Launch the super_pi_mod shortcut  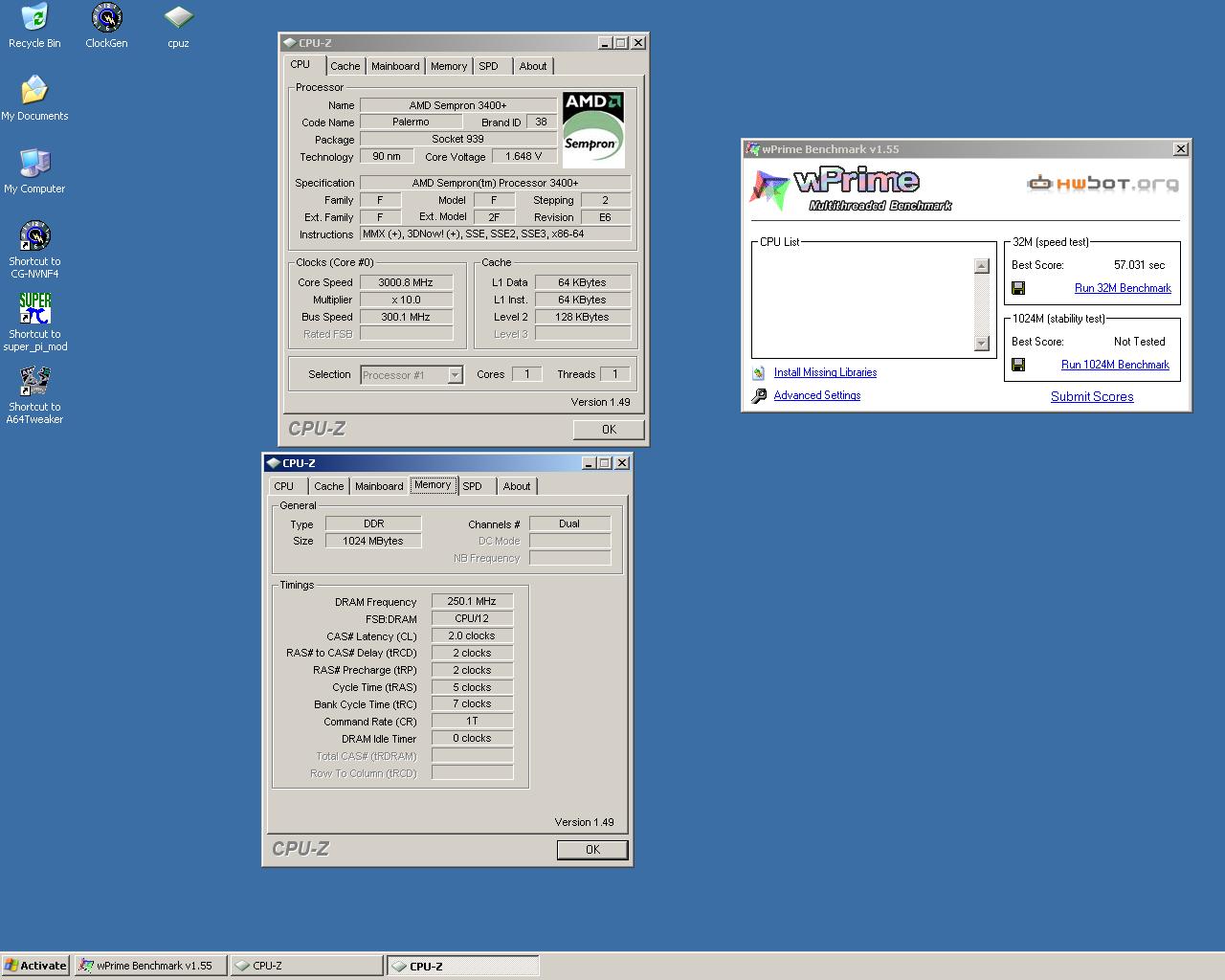point(34,309)
